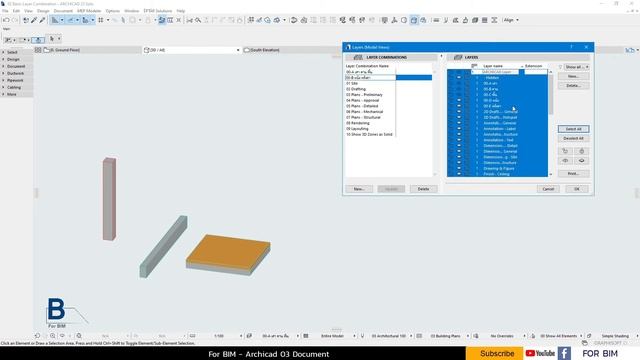The width and height of the screenshot is (640, 360).
Task: Click the search layers input field
Action: tap(495, 72)
